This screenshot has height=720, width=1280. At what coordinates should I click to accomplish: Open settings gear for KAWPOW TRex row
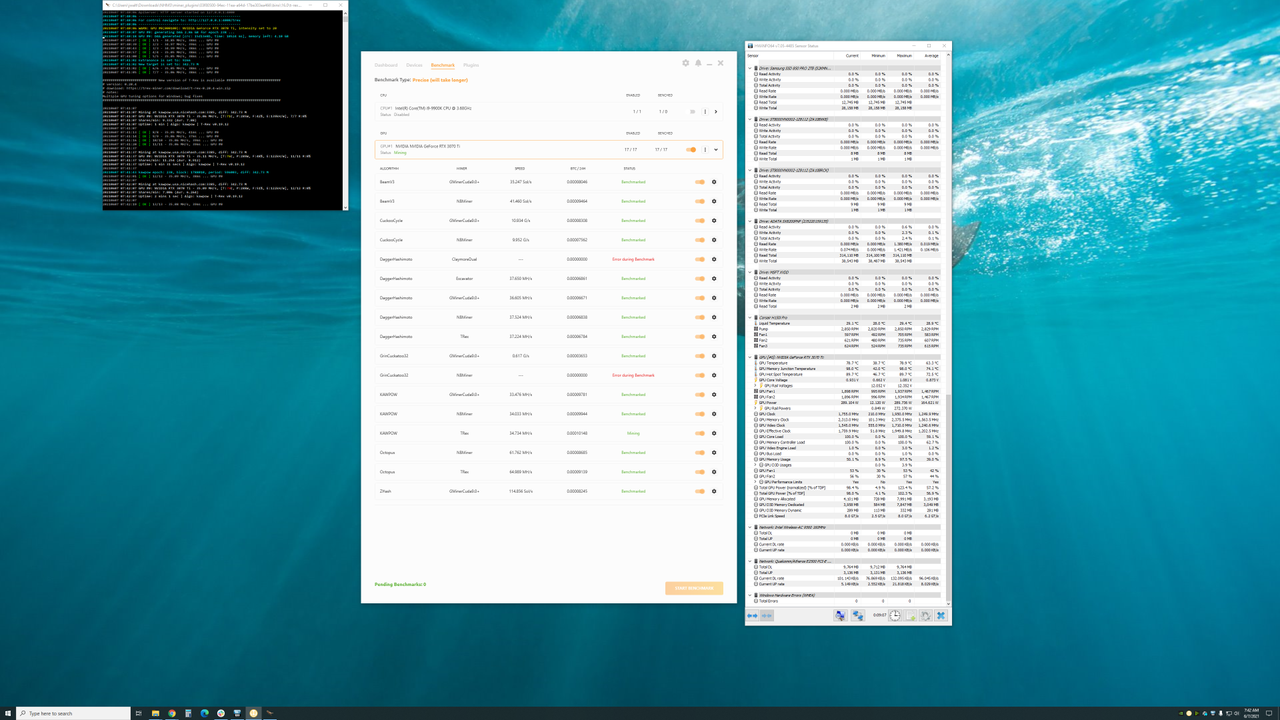(x=714, y=433)
